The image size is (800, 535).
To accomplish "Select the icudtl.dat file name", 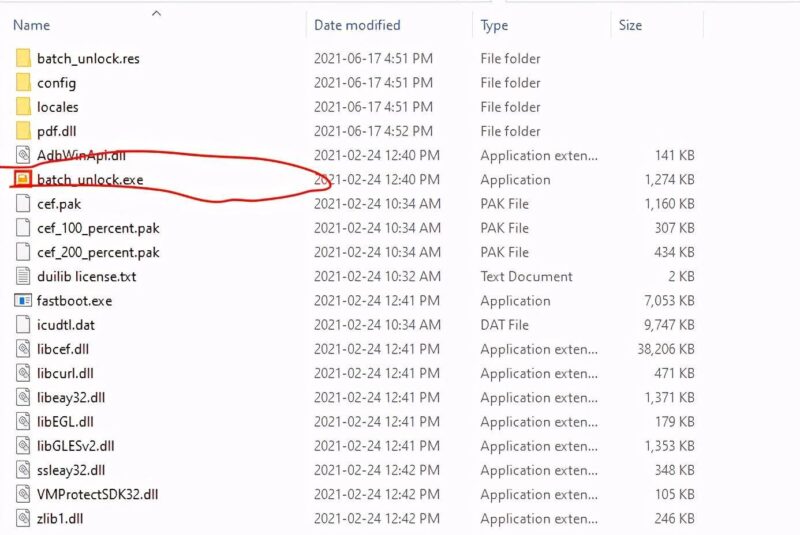I will (66, 325).
